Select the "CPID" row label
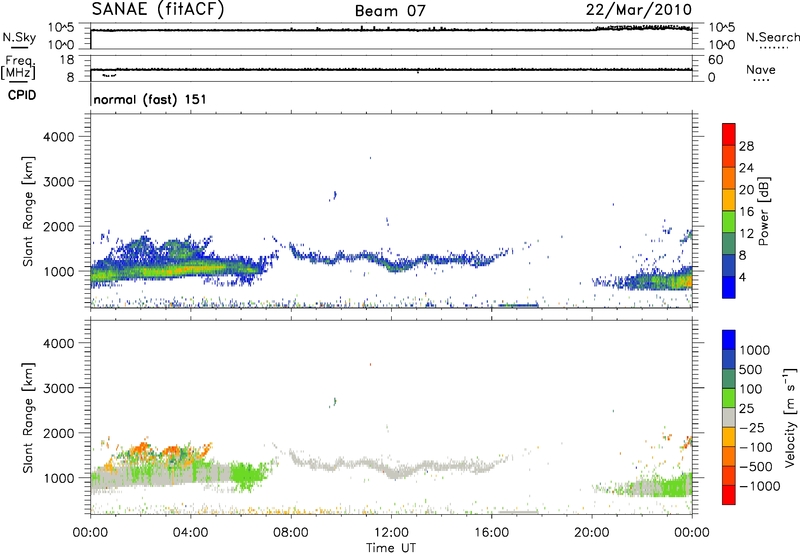 click(x=22, y=95)
